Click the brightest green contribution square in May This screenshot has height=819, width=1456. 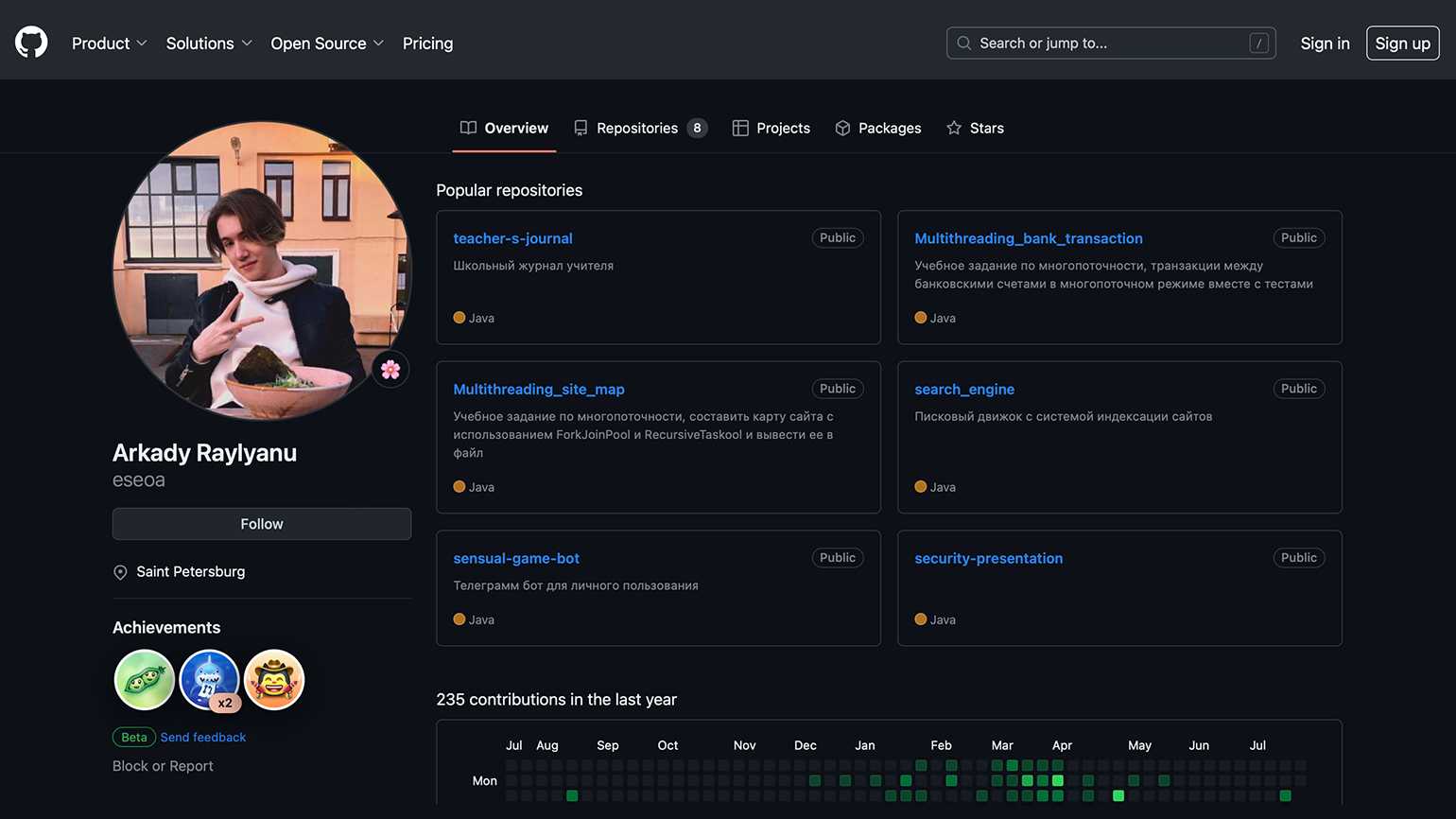coord(1118,796)
